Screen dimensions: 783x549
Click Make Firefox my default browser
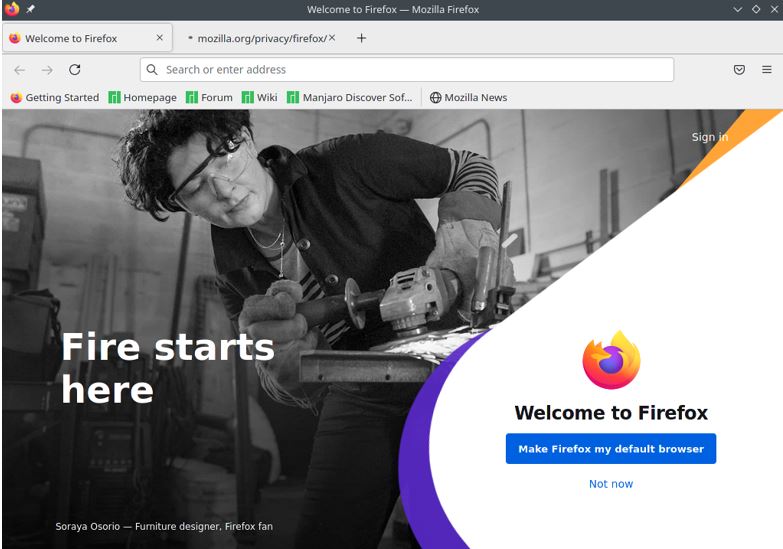(x=611, y=449)
